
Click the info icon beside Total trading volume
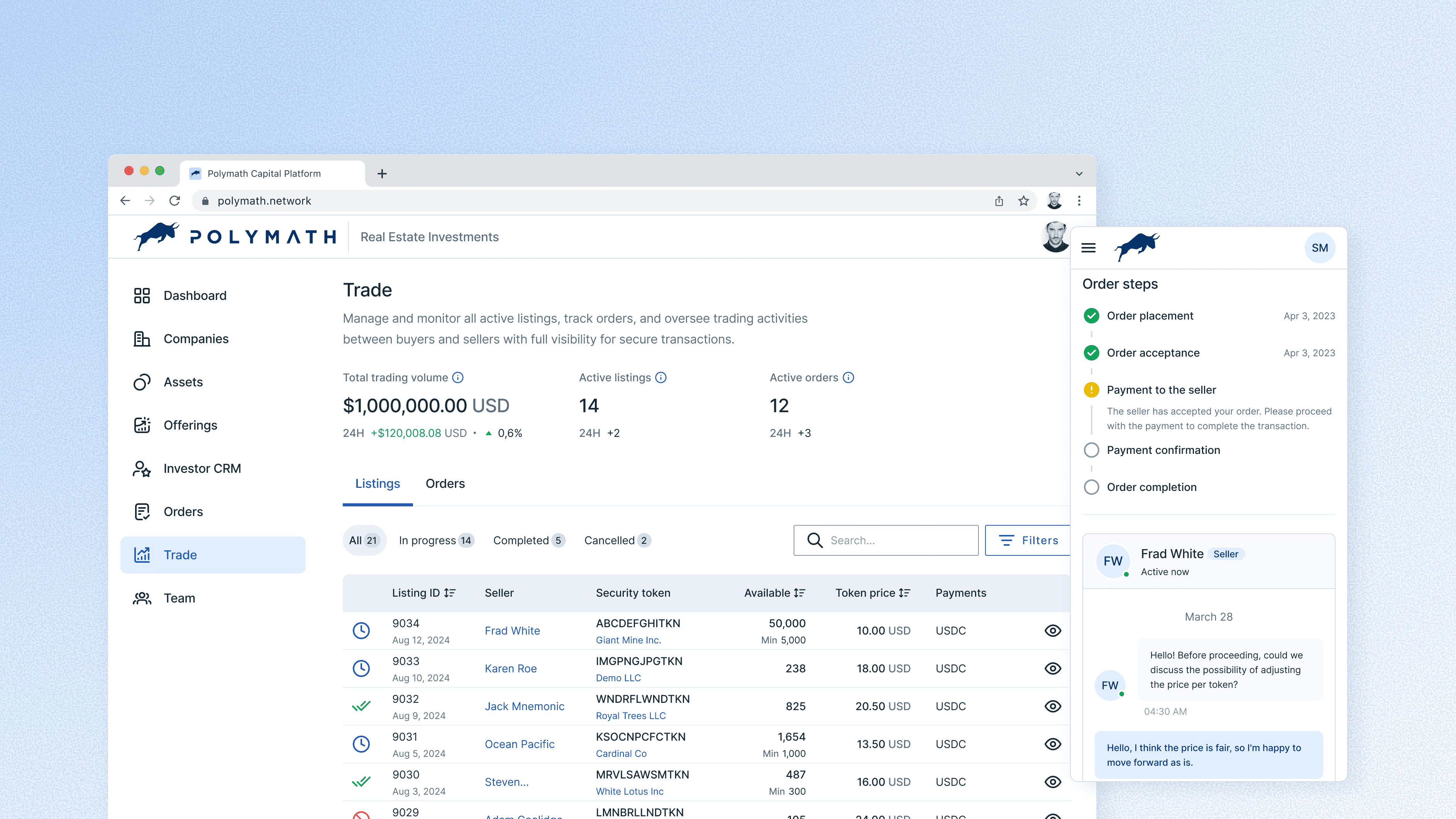pos(458,377)
